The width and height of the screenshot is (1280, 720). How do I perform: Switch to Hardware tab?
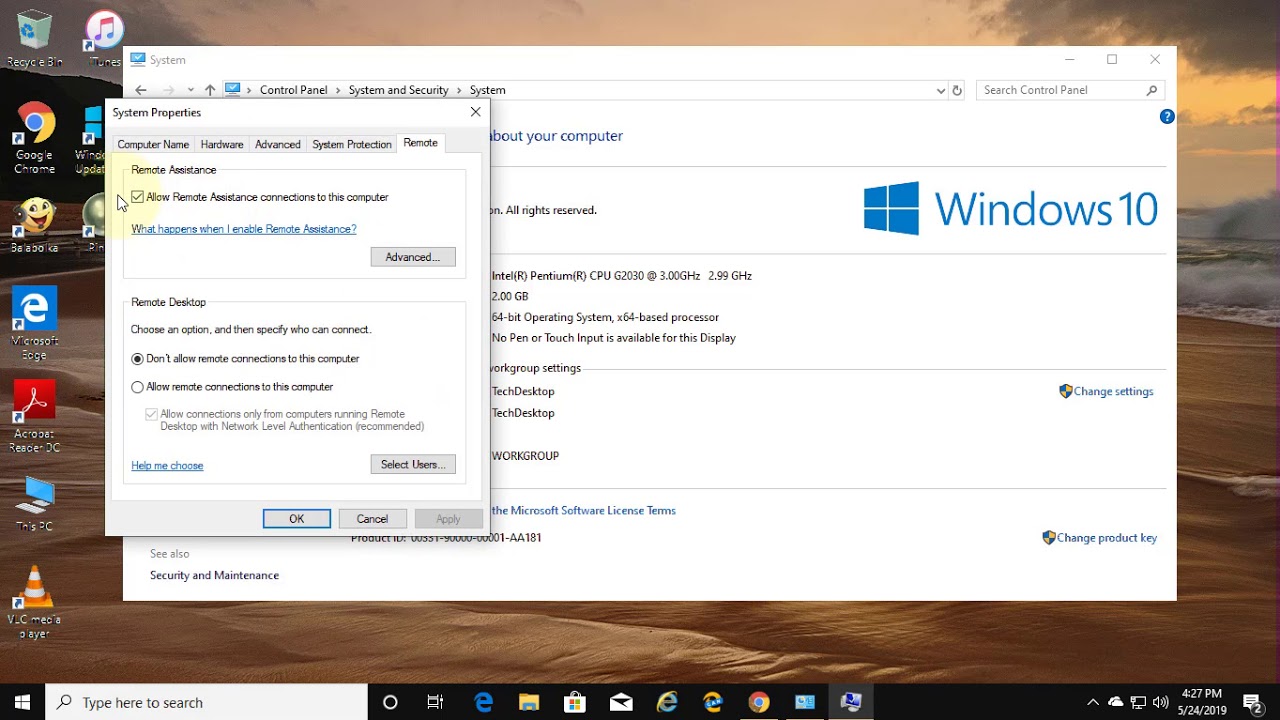pos(222,144)
